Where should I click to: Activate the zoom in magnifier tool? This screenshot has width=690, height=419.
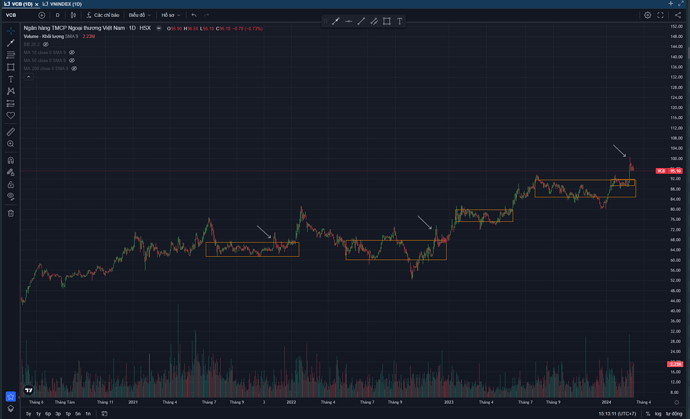tap(11, 144)
